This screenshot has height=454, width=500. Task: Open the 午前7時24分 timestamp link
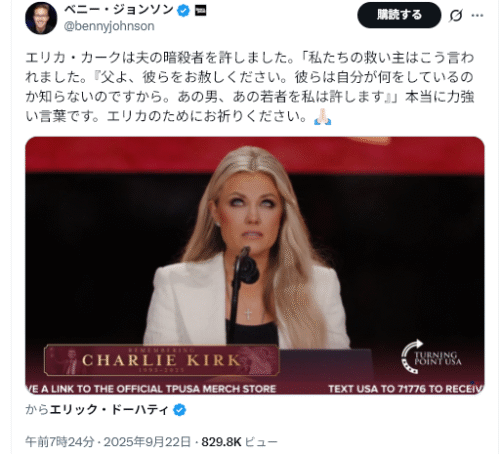click(x=60, y=442)
